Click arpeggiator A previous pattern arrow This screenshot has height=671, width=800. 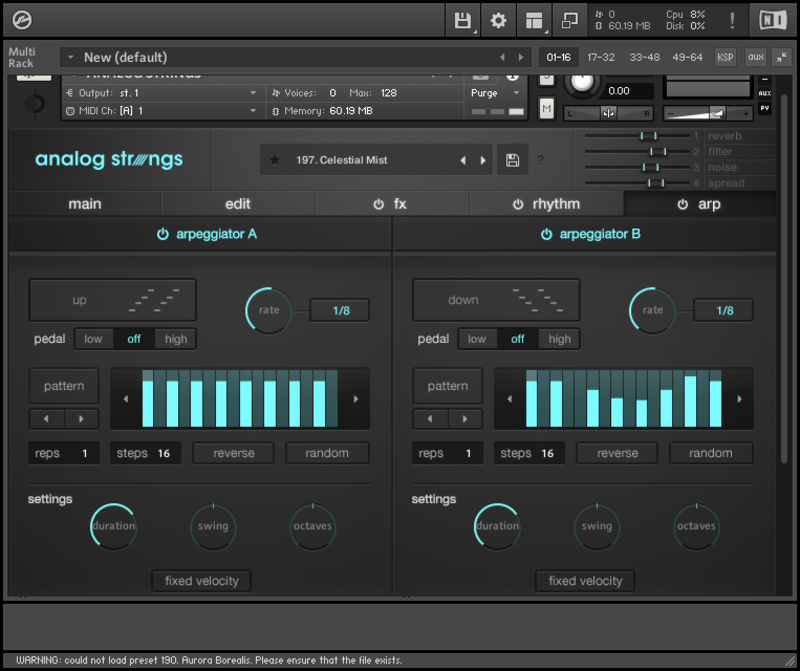pos(46,419)
